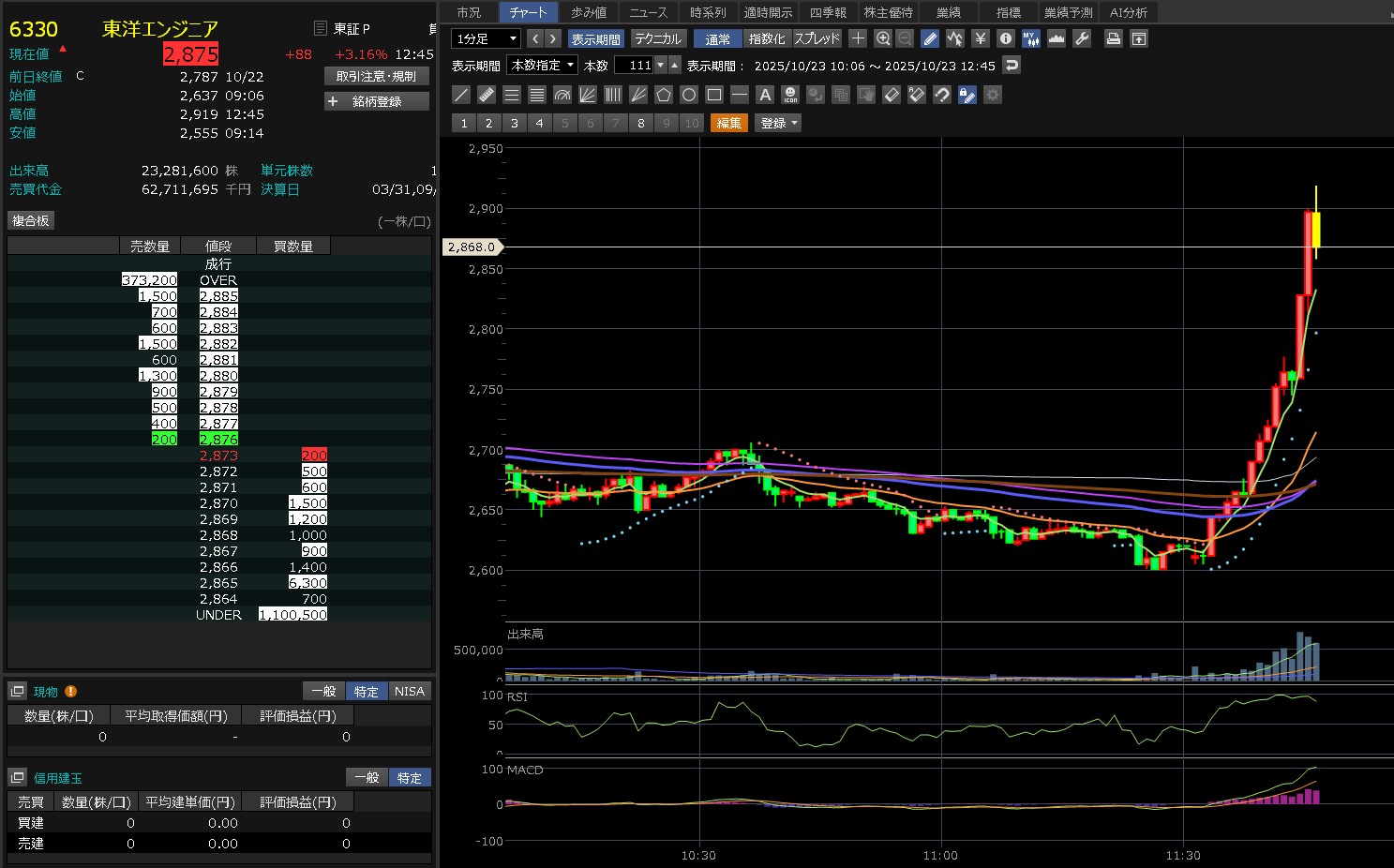The width and height of the screenshot is (1394, 868).
Task: Select the text annotation 'A' tool
Action: [x=765, y=95]
